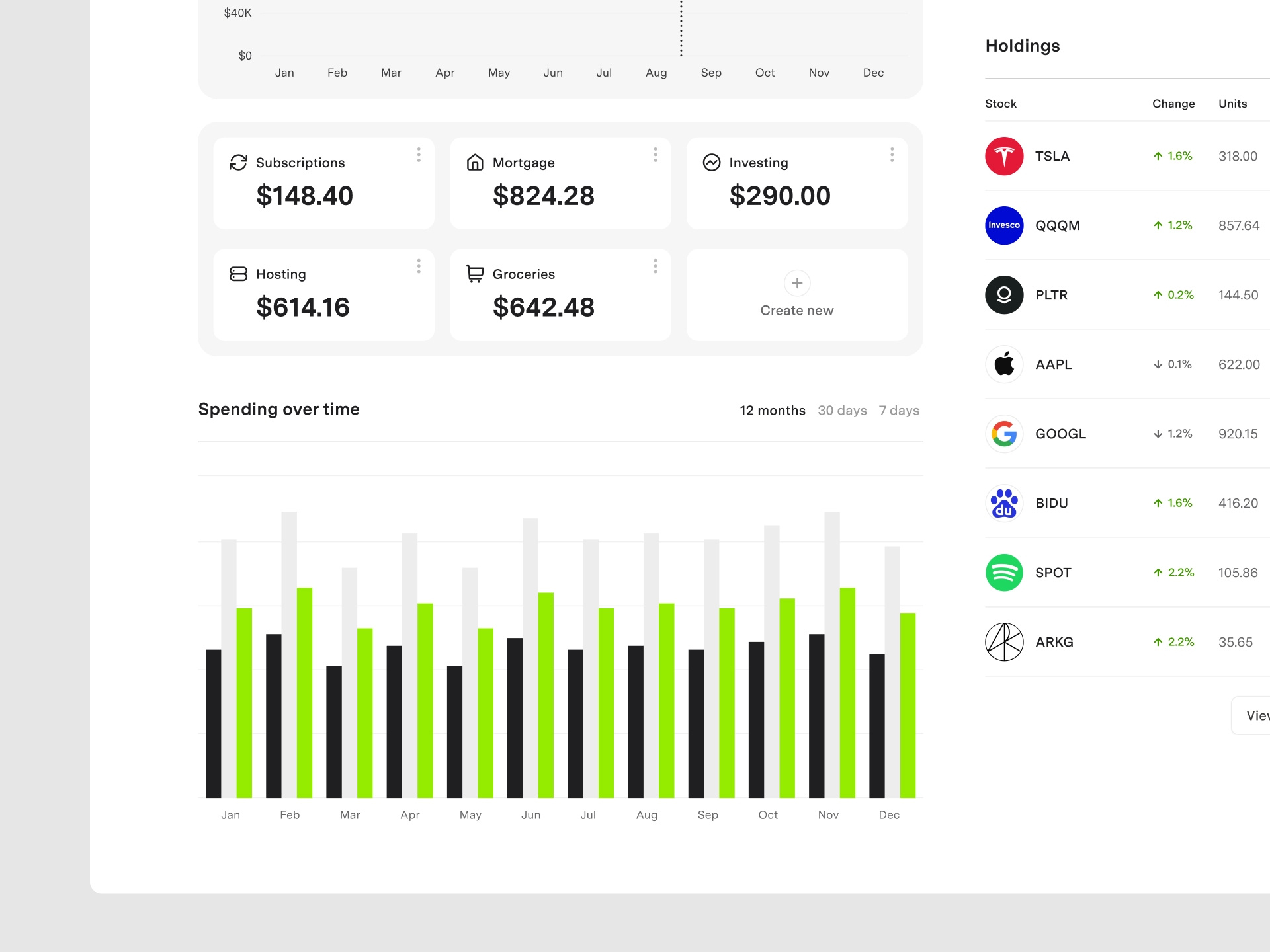This screenshot has height=952, width=1270.
Task: Click the Spotify SPOT logo
Action: (1003, 573)
